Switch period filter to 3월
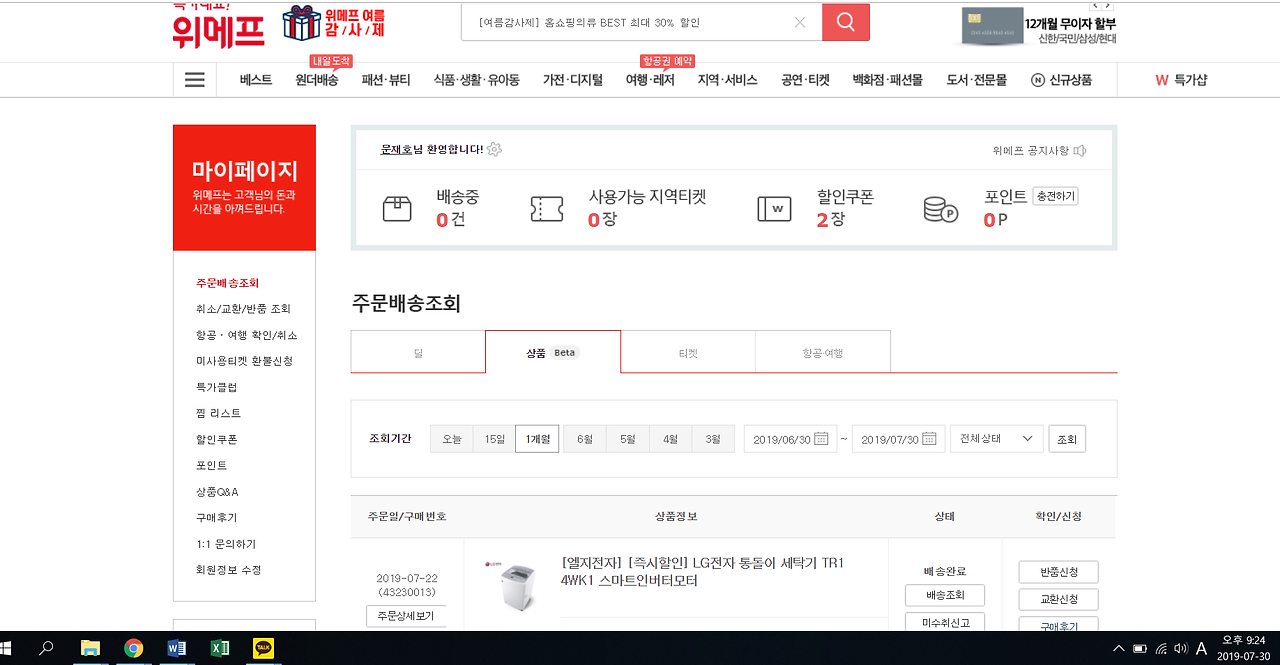1280x665 pixels. pos(713,438)
